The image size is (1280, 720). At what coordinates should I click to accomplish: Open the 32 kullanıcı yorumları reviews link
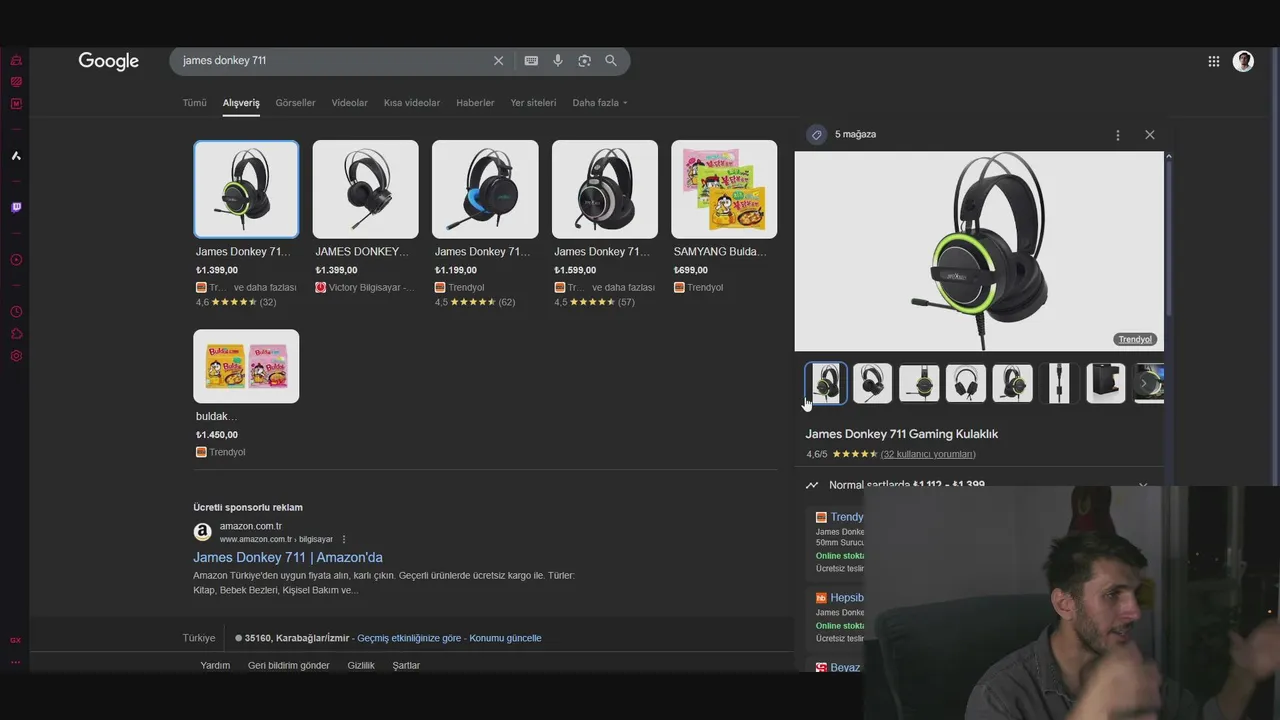[x=928, y=454]
